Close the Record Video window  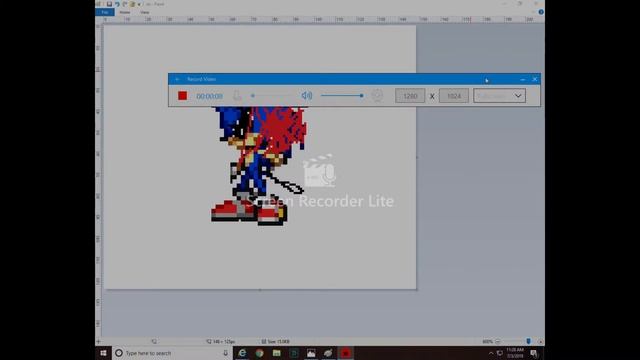(535, 79)
